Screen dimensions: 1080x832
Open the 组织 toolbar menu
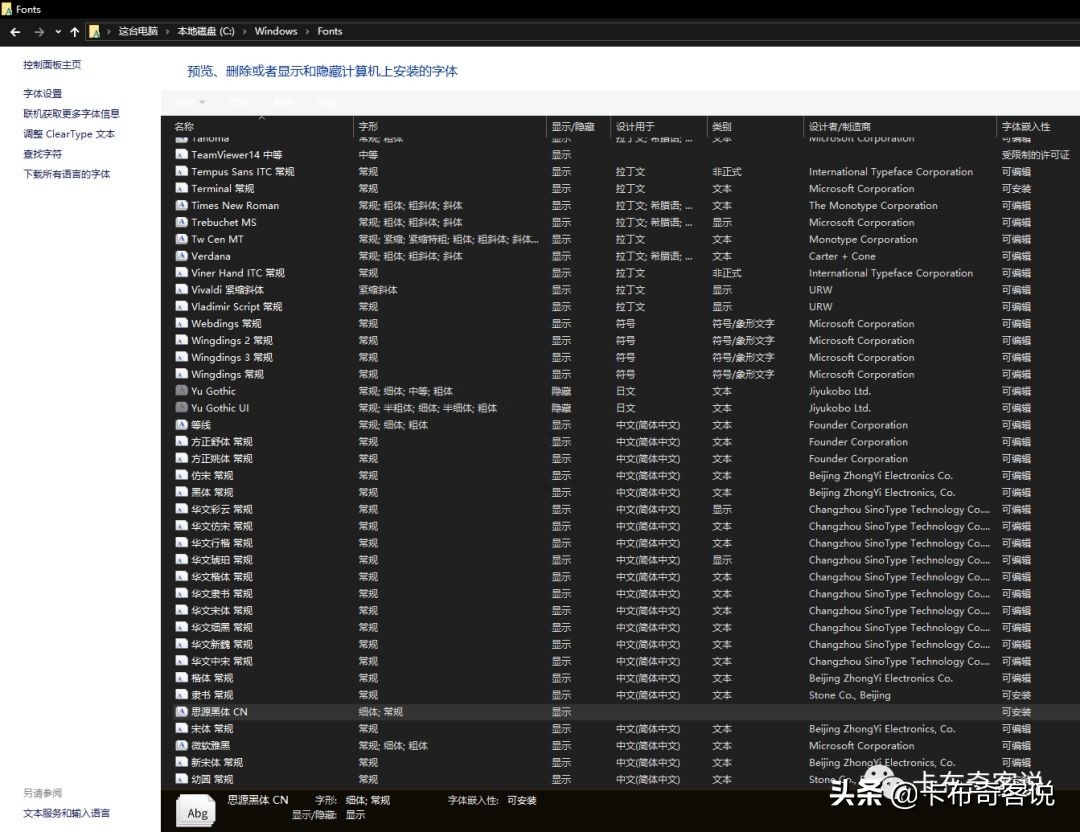[188, 102]
